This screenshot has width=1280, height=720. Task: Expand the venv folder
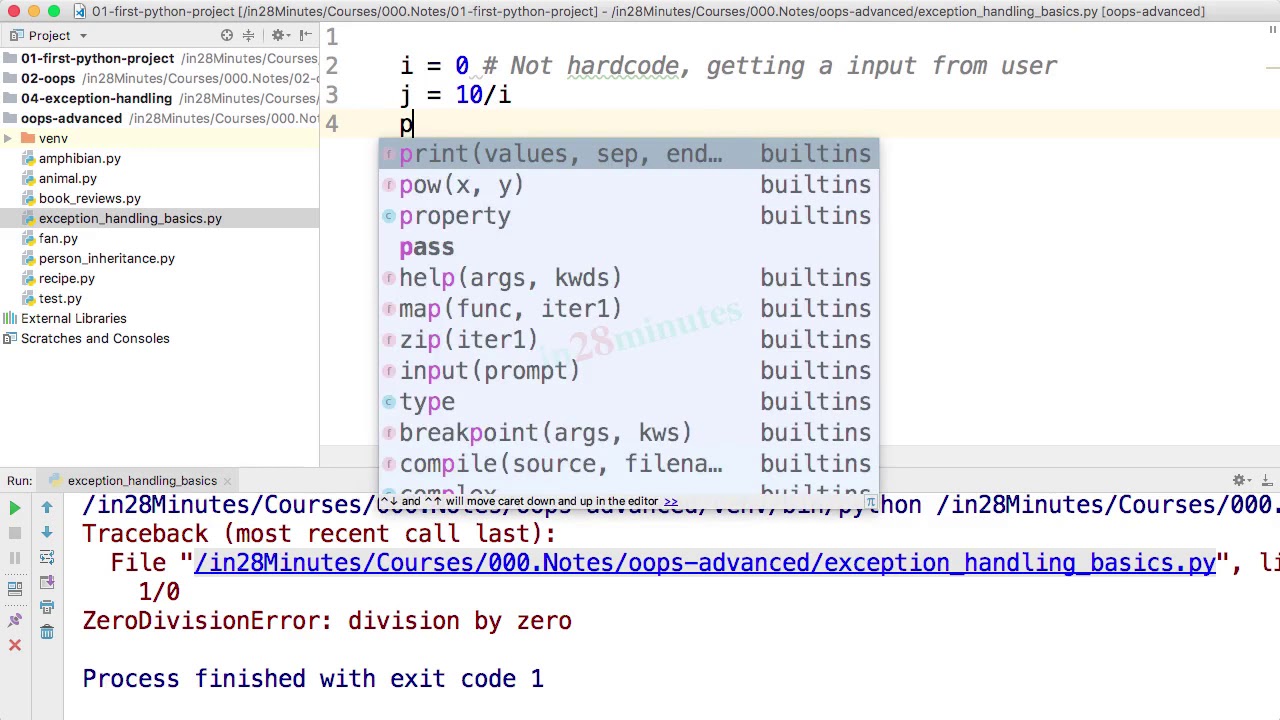tap(8, 138)
